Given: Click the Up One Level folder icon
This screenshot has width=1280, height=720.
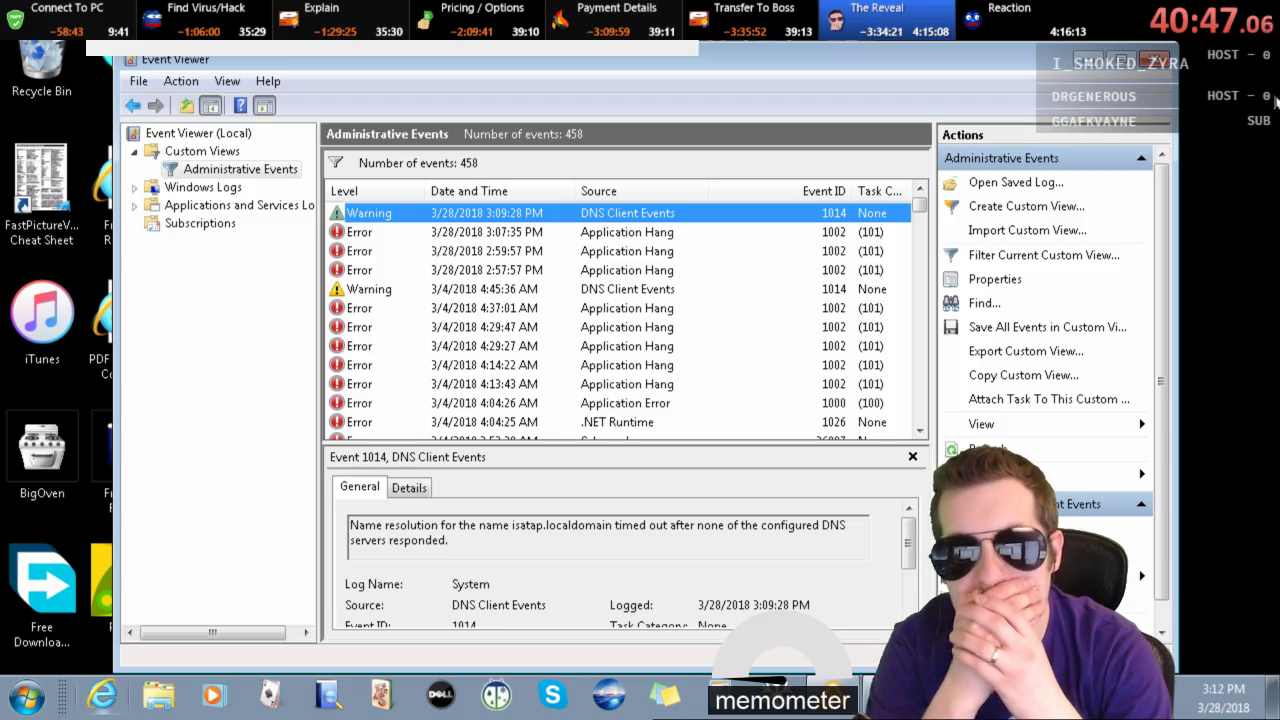Looking at the screenshot, I should [186, 106].
